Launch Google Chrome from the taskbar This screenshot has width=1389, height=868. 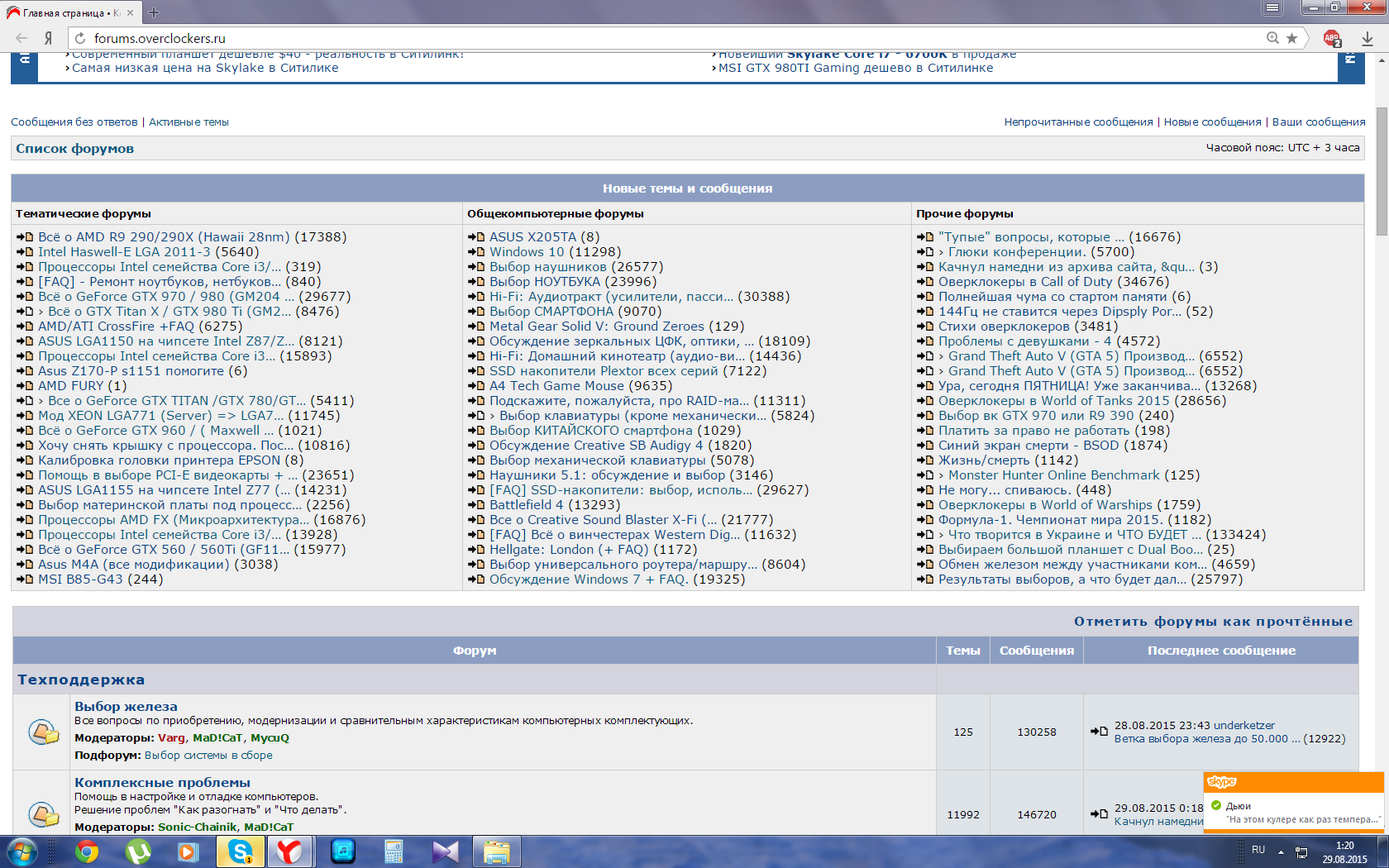pos(87,851)
